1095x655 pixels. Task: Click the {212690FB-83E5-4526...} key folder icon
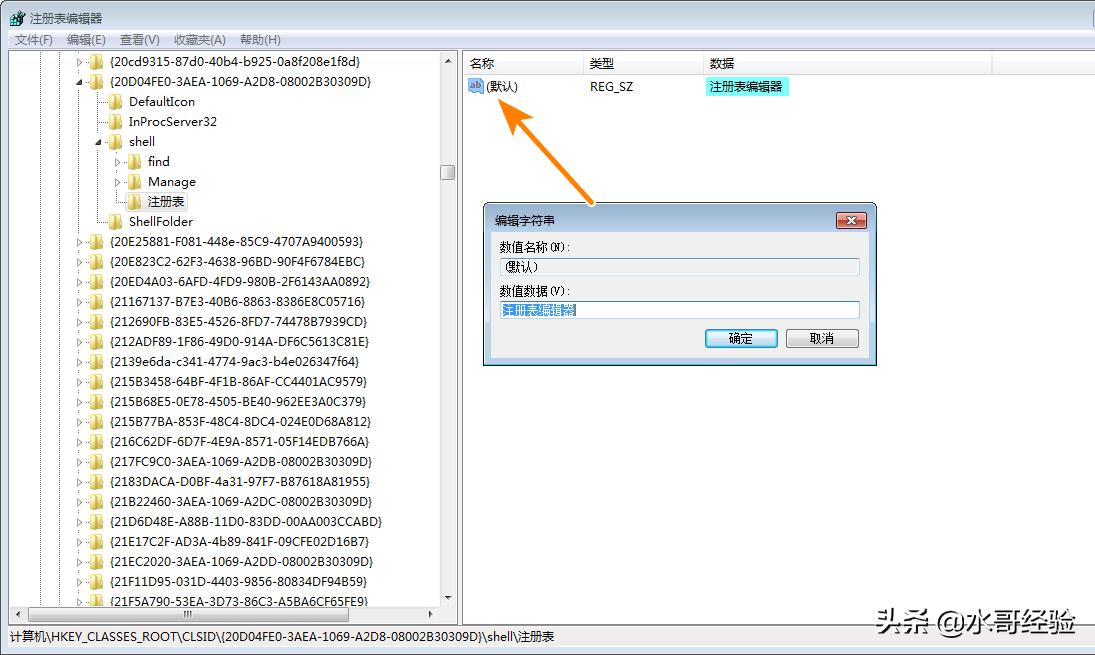point(96,321)
